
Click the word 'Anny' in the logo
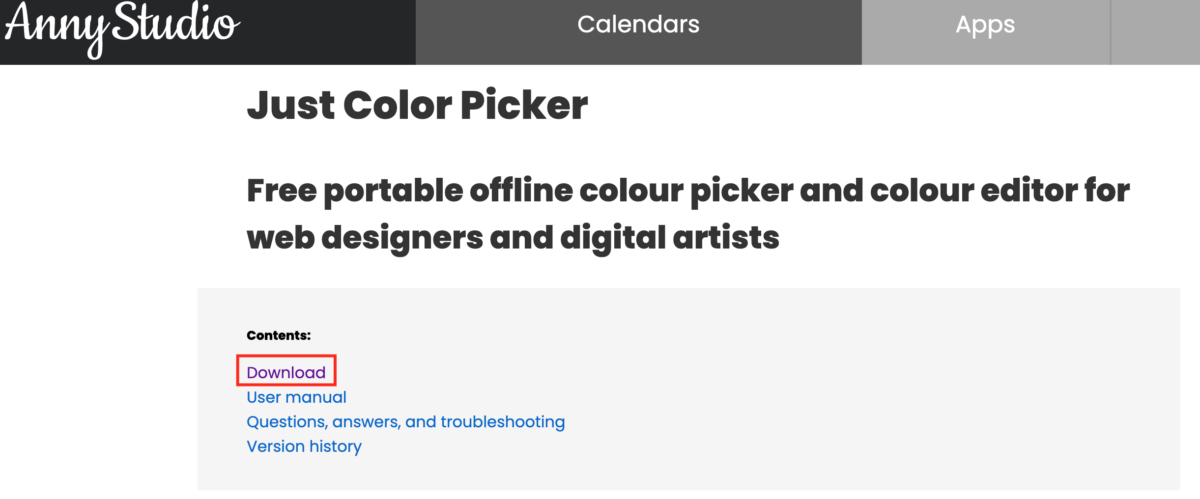pos(52,27)
